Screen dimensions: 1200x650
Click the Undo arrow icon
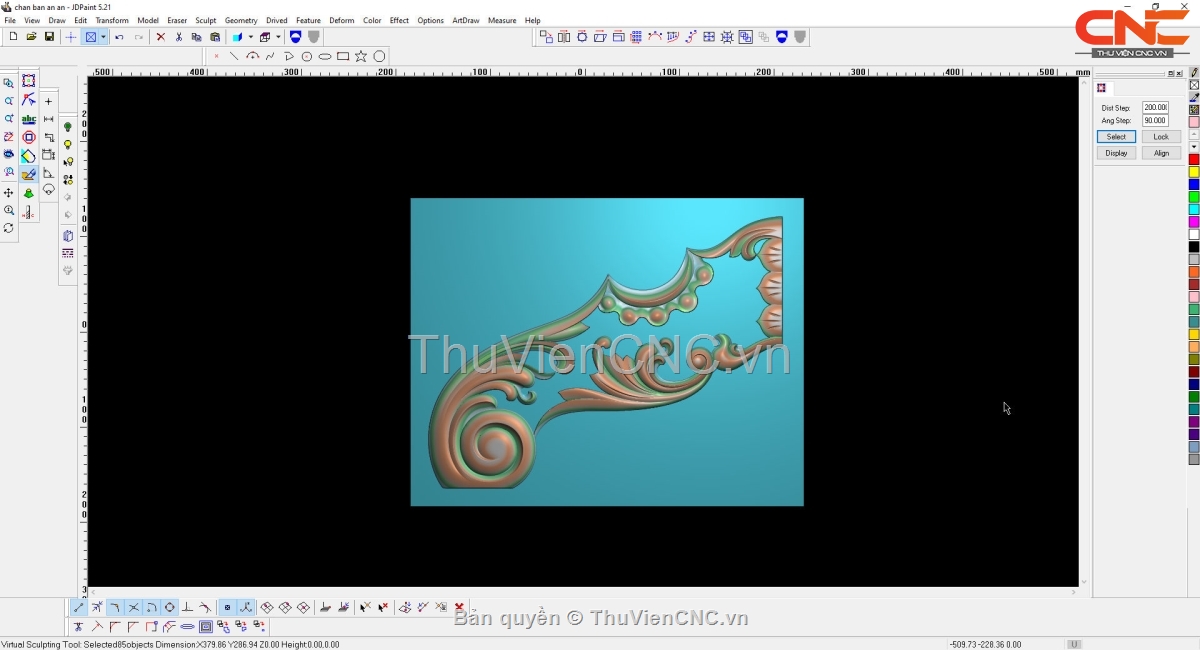coord(119,37)
